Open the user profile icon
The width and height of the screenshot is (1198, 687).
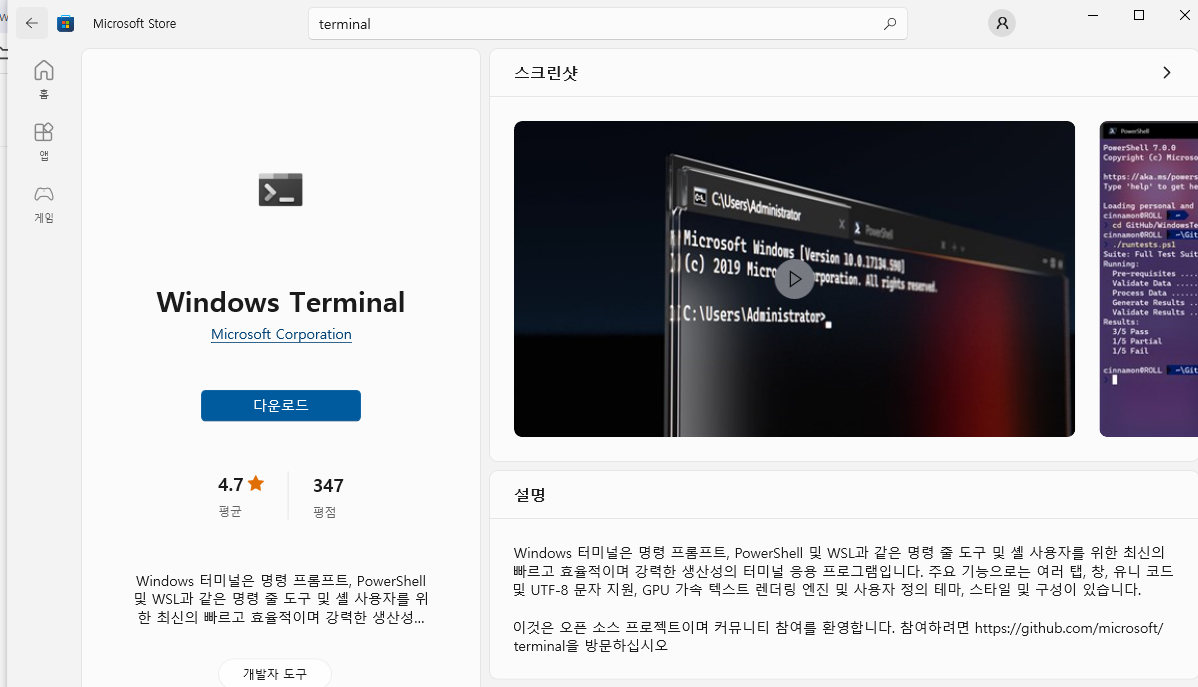pos(1002,24)
